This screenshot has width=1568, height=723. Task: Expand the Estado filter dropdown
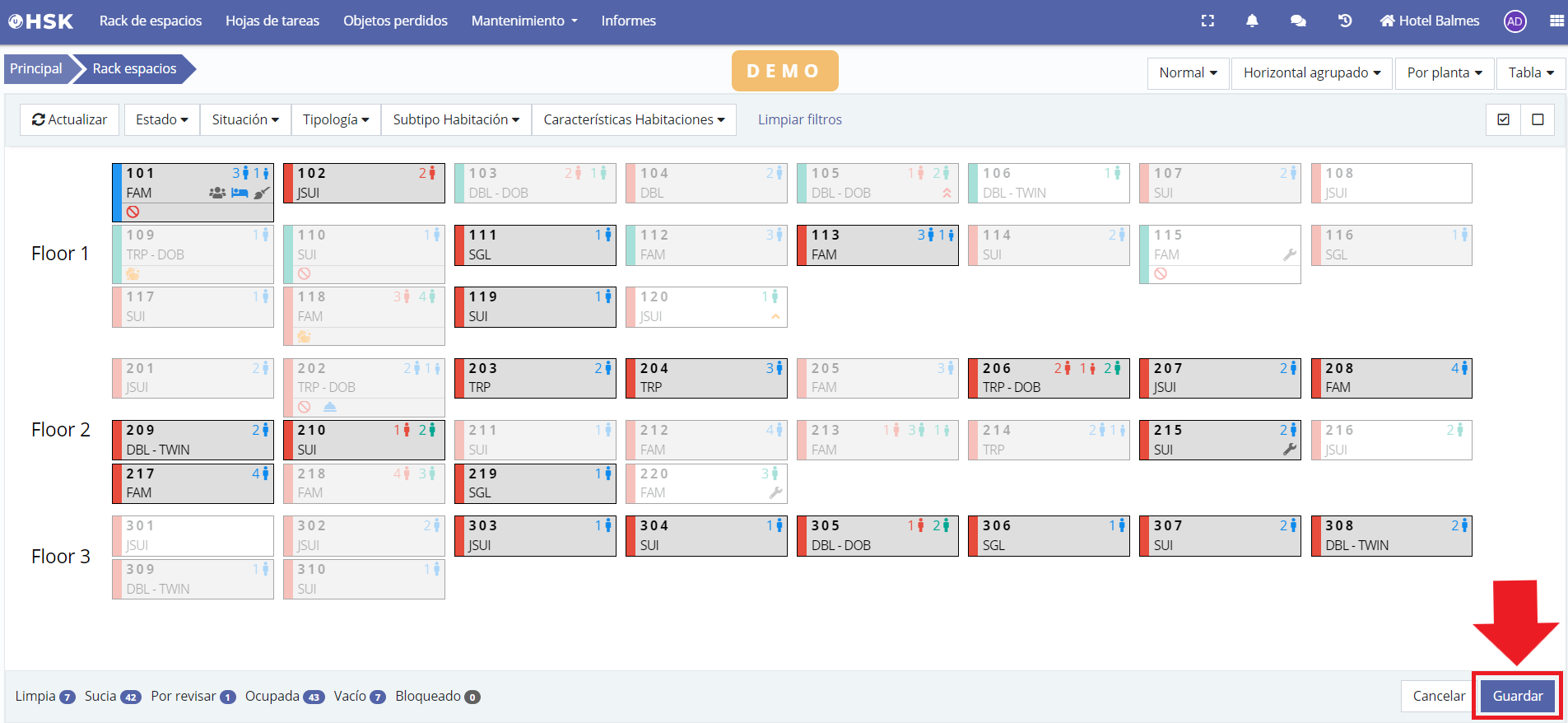pos(161,119)
